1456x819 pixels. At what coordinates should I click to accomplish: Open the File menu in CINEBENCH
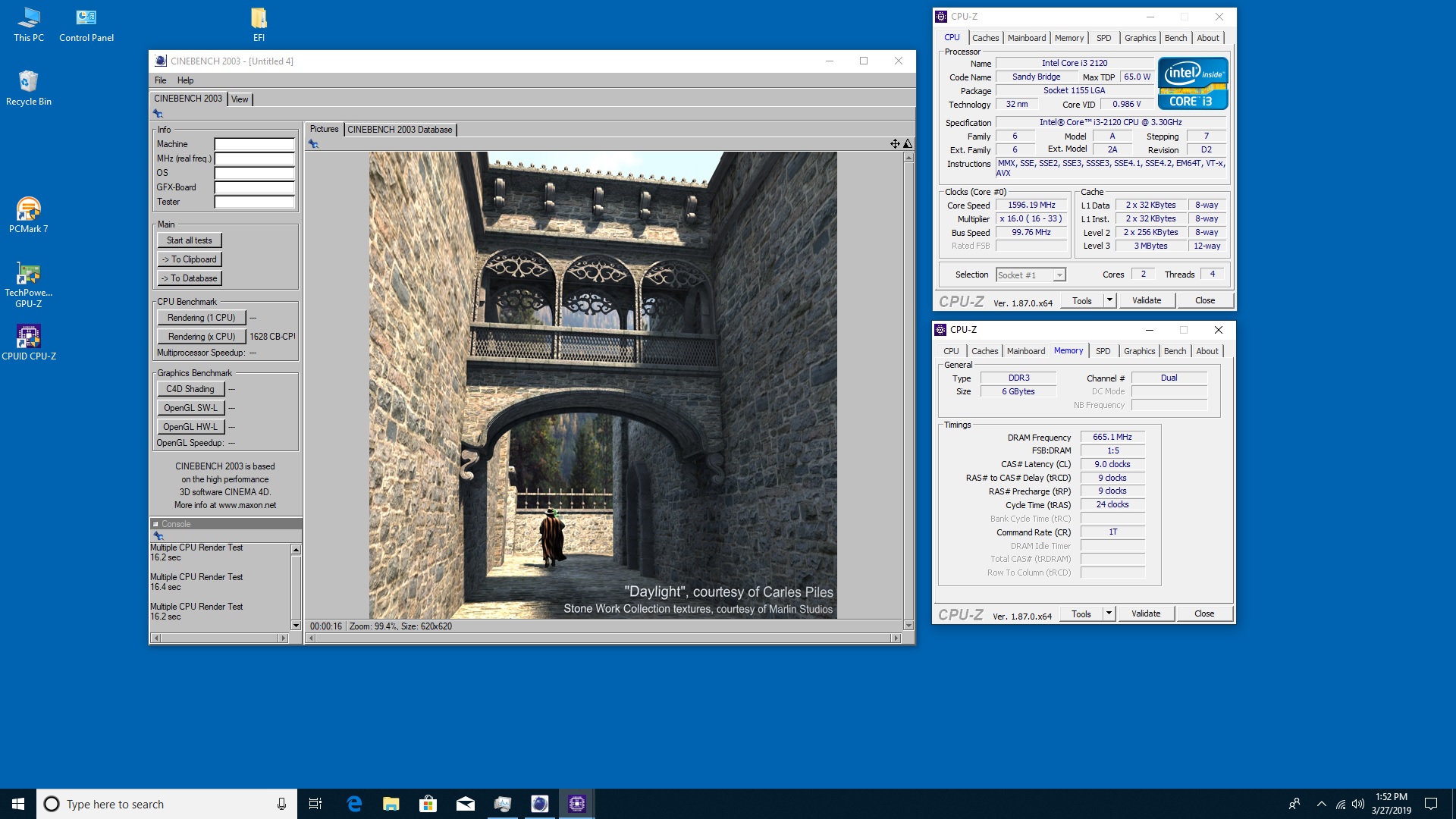(160, 80)
